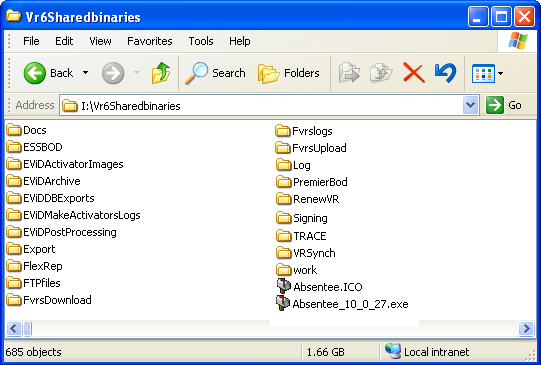The width and height of the screenshot is (541, 365).
Task: Select the ESSBOD folder icon
Action: click(x=14, y=147)
